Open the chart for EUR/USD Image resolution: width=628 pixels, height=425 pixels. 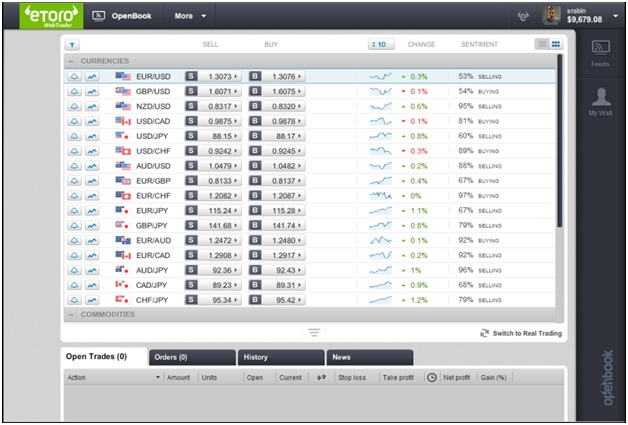[92, 77]
